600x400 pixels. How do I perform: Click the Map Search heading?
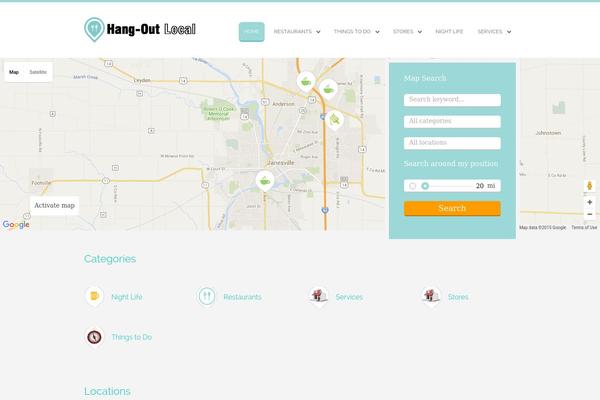(425, 78)
